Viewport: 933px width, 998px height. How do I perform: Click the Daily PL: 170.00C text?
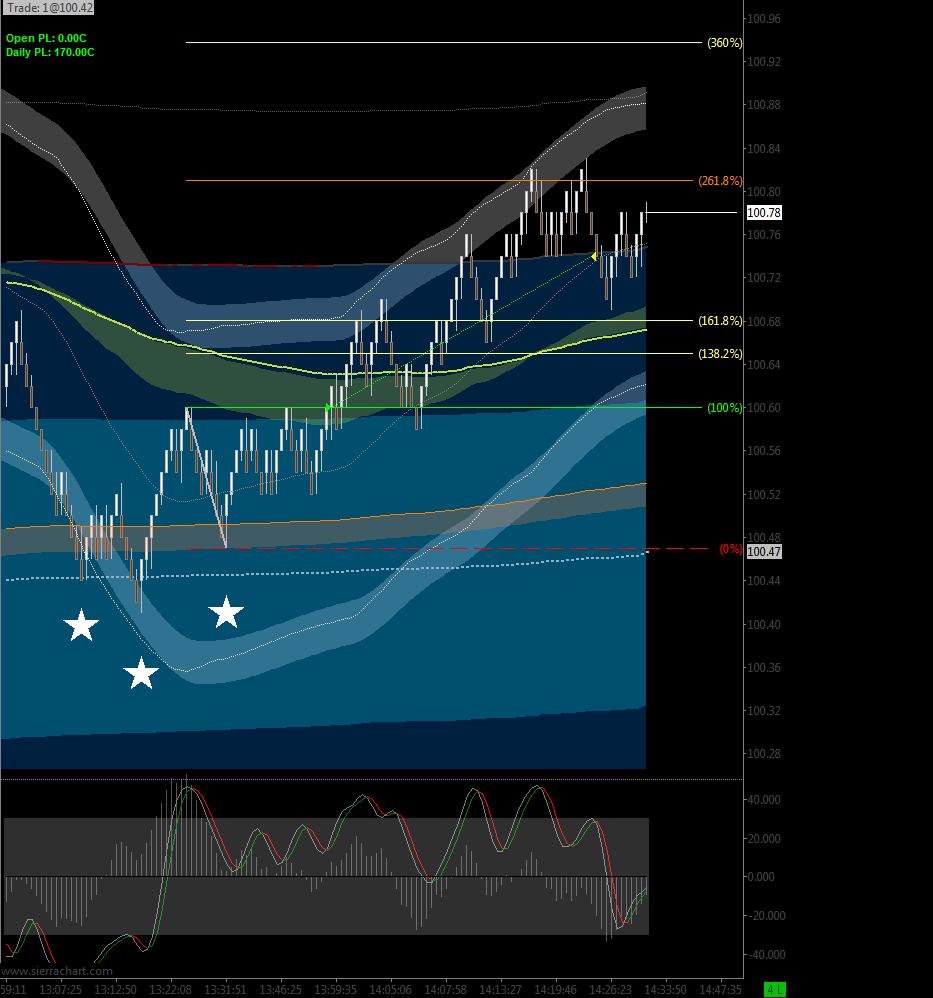(50, 52)
